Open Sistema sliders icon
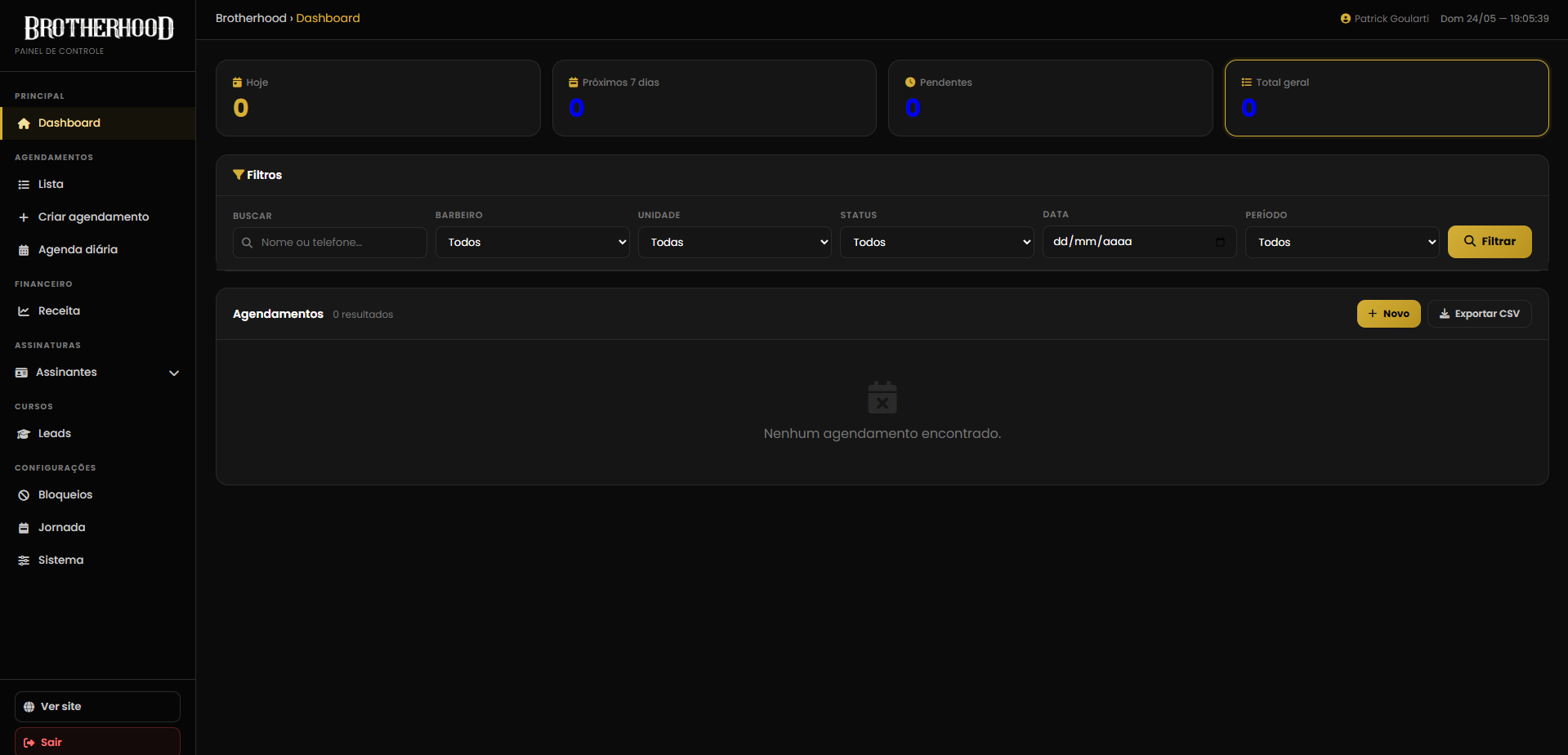 tap(24, 561)
